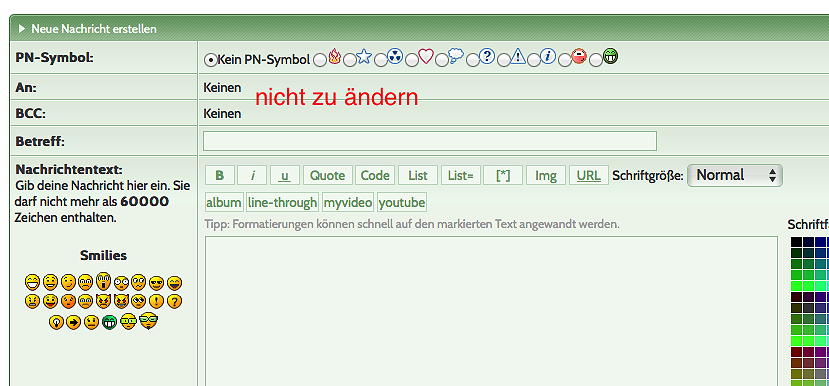Select the Kein PN-Symbol radio button

pyautogui.click(x=210, y=60)
